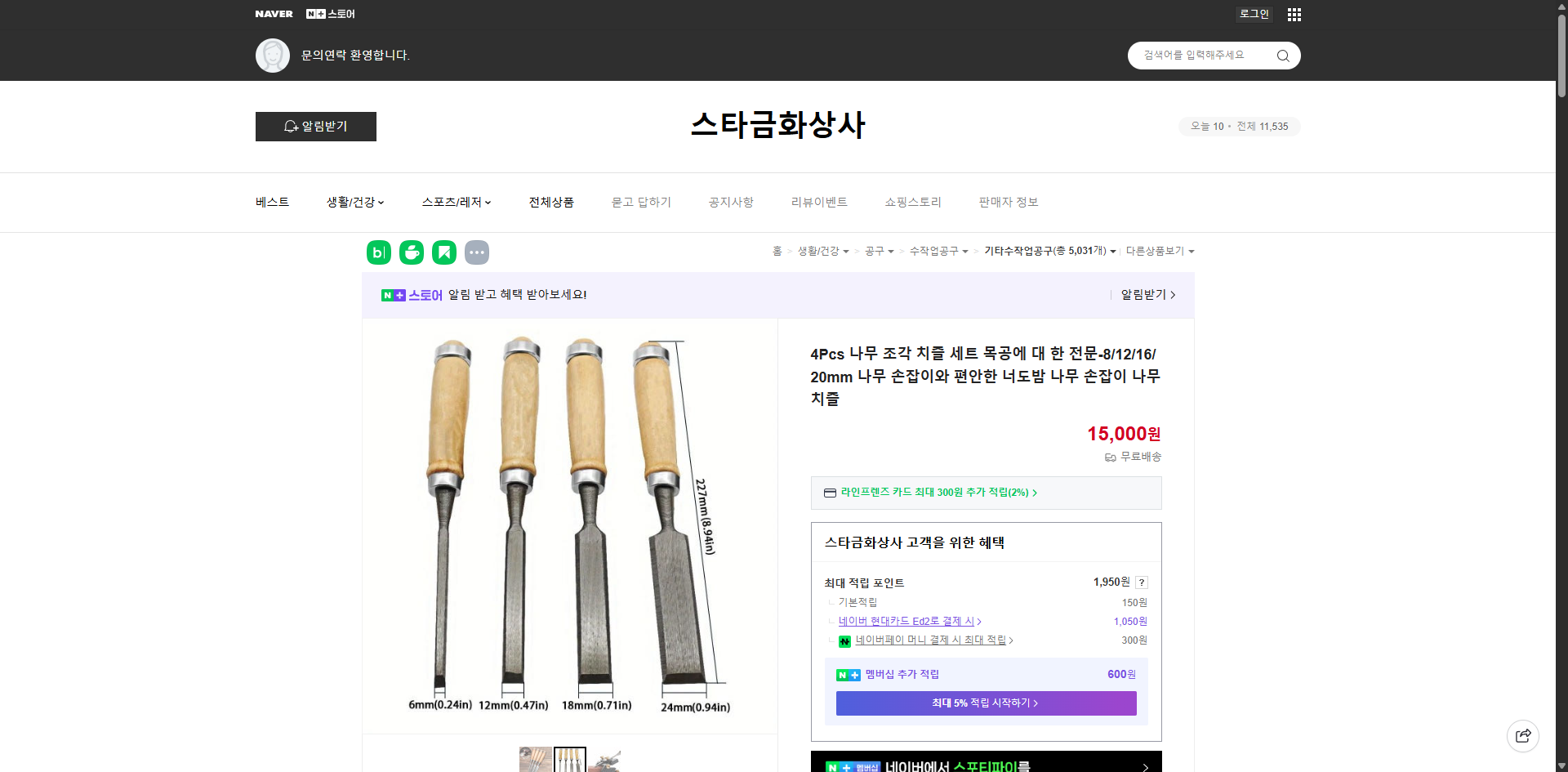Select the first product thumbnail image
This screenshot has width=1568, height=772.
coord(535,760)
